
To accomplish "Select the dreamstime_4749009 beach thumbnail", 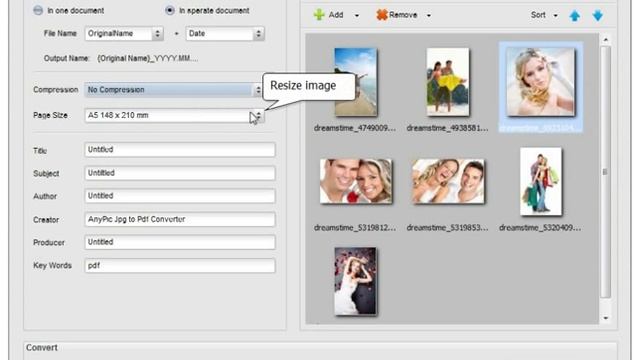I will click(356, 82).
